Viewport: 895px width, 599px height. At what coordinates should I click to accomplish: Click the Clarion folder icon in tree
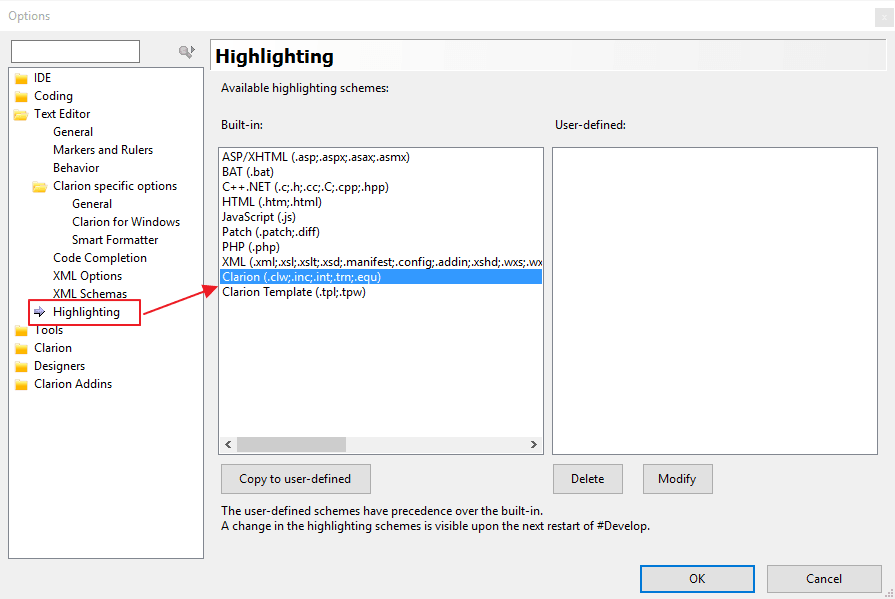click(x=21, y=349)
